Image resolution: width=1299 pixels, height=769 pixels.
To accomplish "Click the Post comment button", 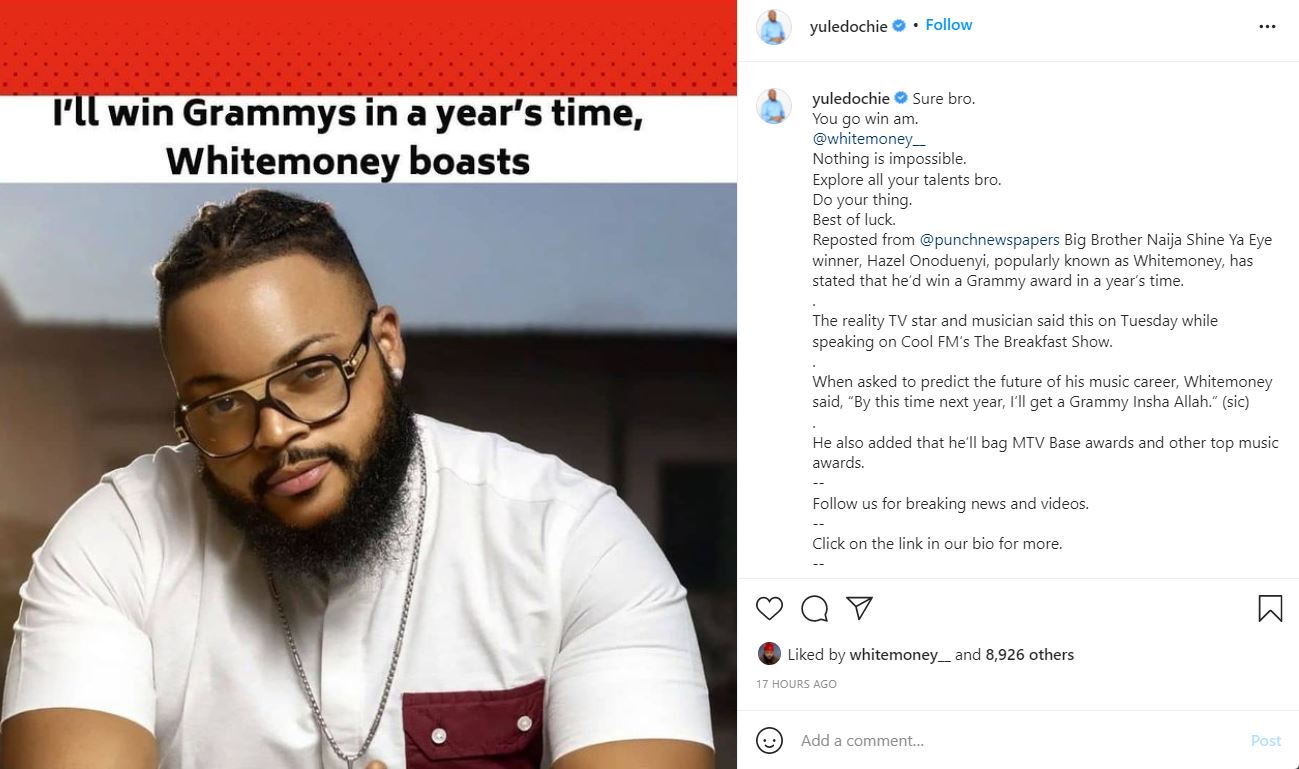I will (1266, 741).
